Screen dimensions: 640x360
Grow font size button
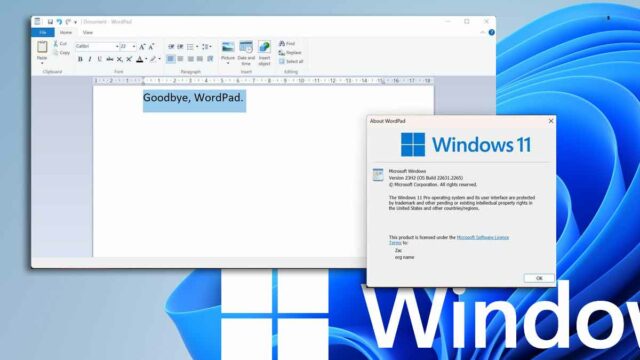[x=142, y=47]
